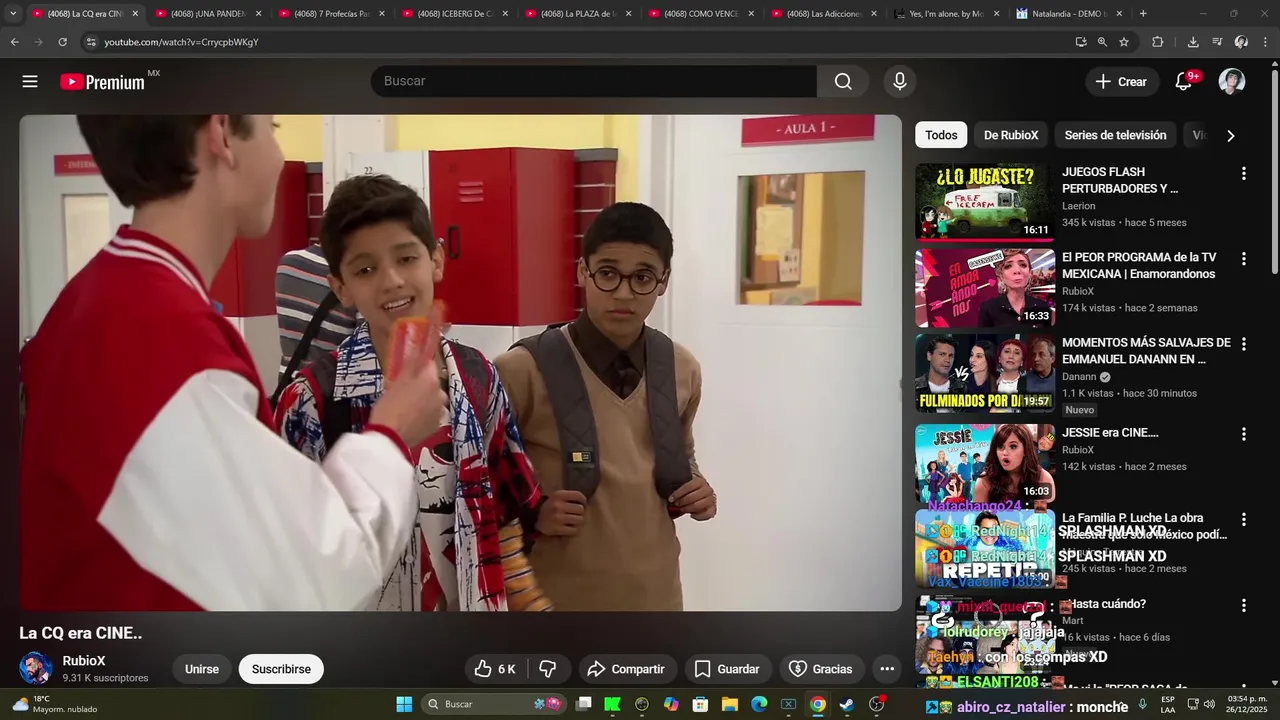Open Chrome profile avatar
The image size is (1280, 720).
point(1241,42)
